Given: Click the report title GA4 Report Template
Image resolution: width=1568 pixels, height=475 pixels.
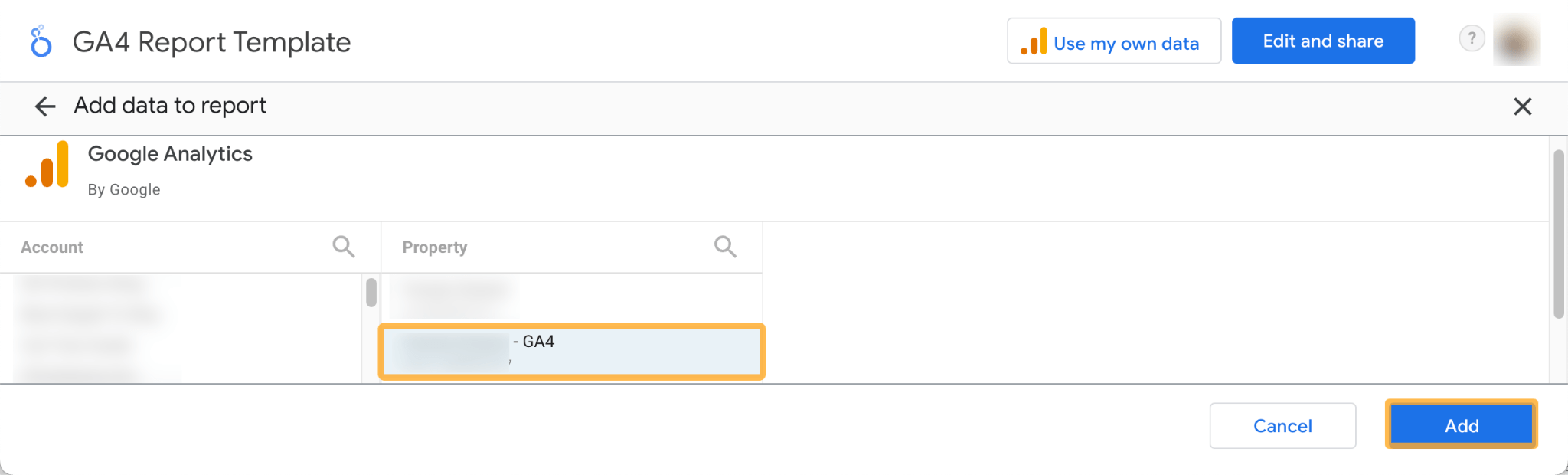Looking at the screenshot, I should pyautogui.click(x=211, y=42).
